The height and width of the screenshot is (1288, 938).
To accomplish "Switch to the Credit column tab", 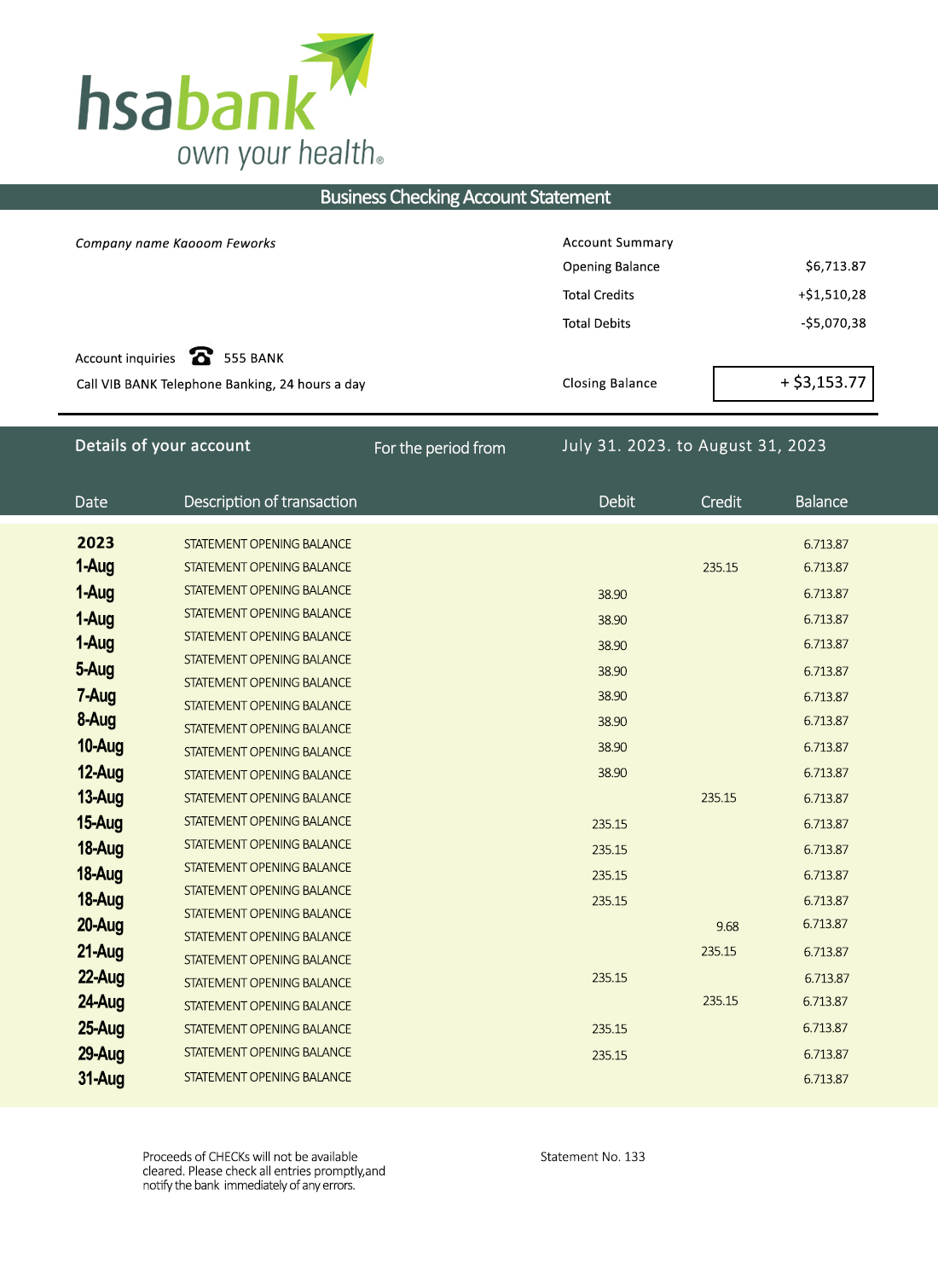I will coord(721,502).
